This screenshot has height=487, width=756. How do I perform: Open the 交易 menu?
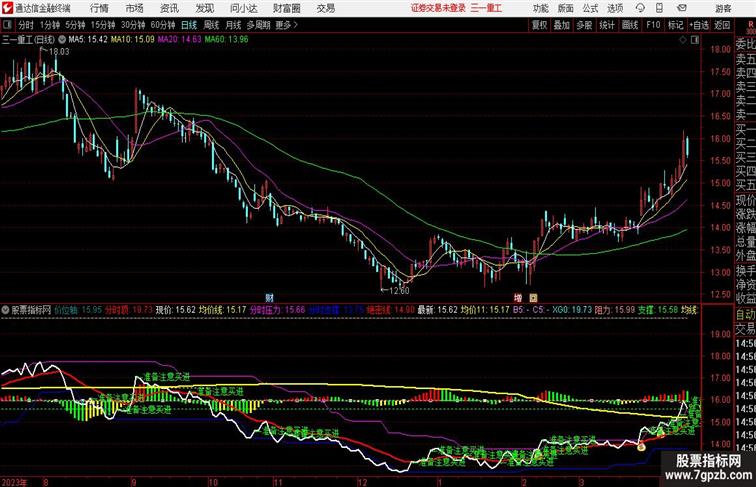point(326,8)
